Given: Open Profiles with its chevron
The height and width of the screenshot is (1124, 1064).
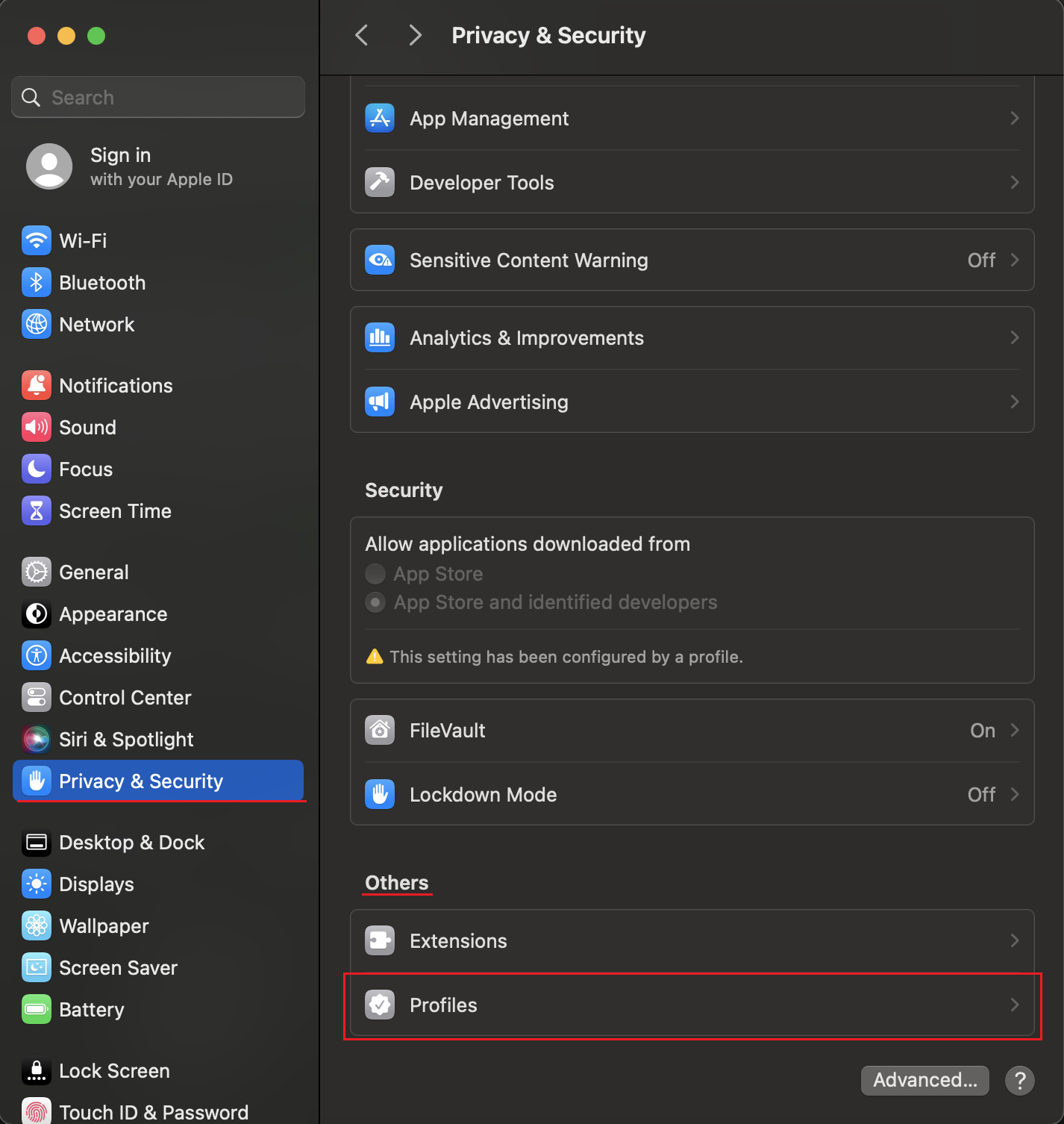Looking at the screenshot, I should pos(1014,1005).
